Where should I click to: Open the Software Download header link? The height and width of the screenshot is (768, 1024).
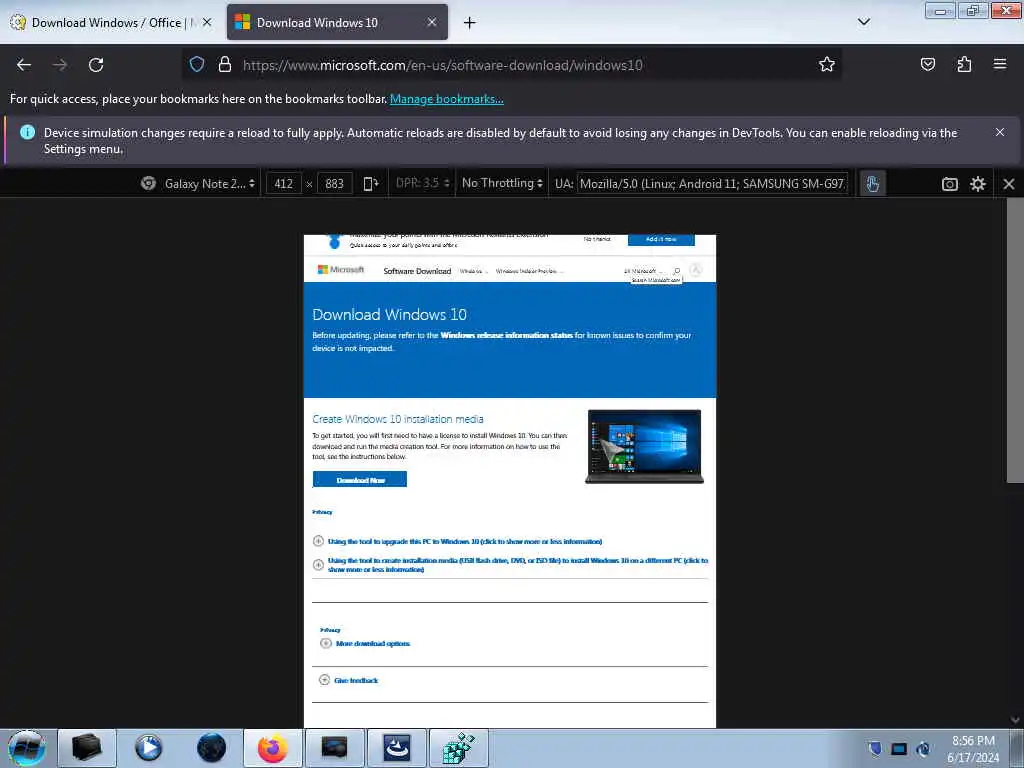[417, 271]
